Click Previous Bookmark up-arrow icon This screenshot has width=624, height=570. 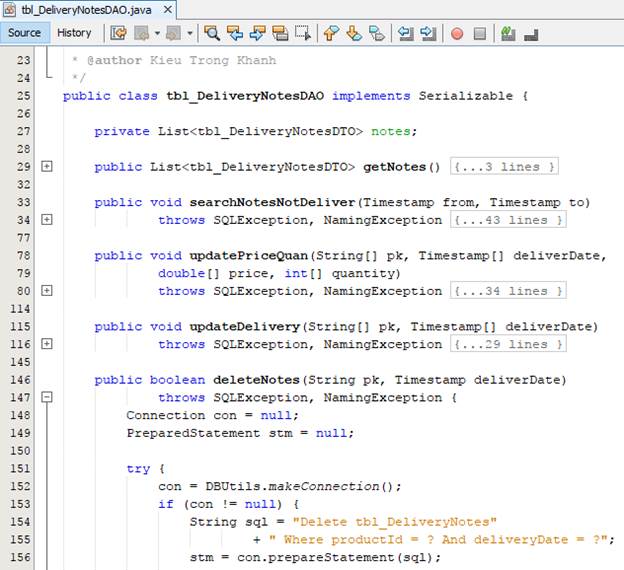pyautogui.click(x=331, y=33)
